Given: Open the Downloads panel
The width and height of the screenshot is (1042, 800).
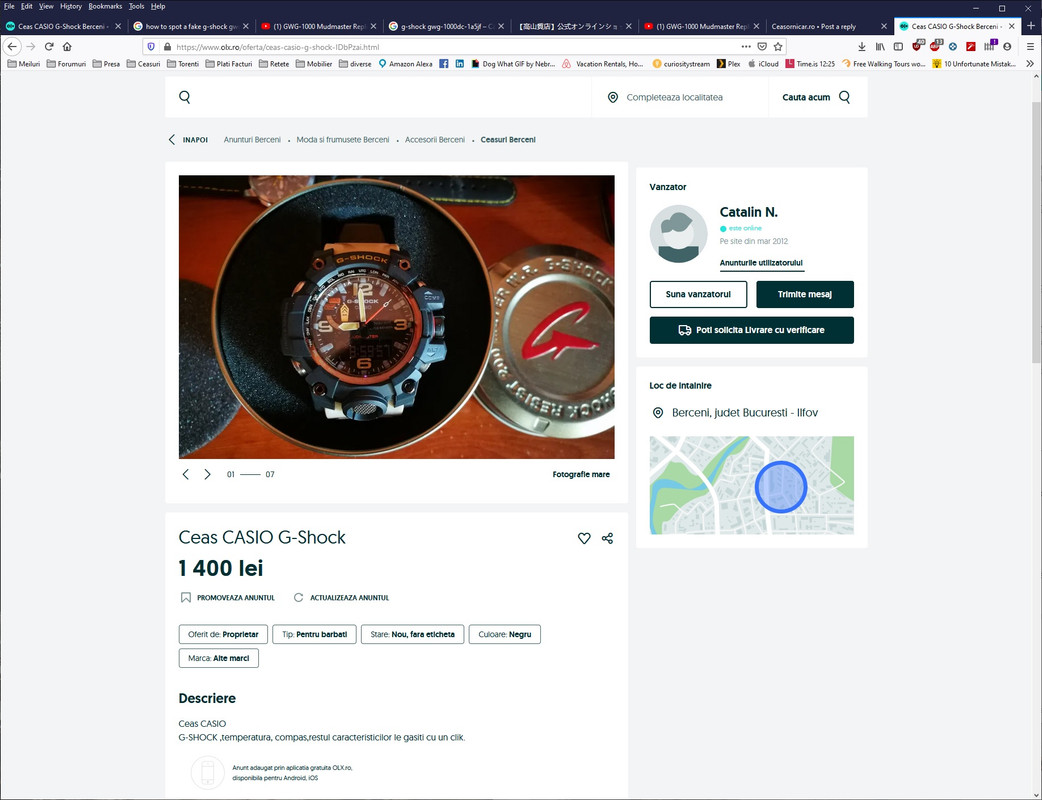Looking at the screenshot, I should (862, 47).
